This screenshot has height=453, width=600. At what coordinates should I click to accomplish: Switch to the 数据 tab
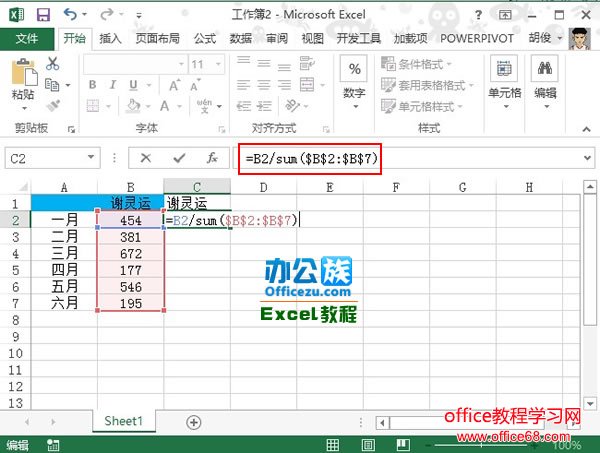[x=241, y=38]
